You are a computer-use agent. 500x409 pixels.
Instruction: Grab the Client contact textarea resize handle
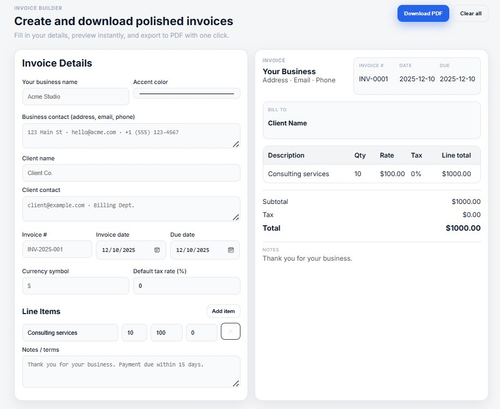point(236,217)
